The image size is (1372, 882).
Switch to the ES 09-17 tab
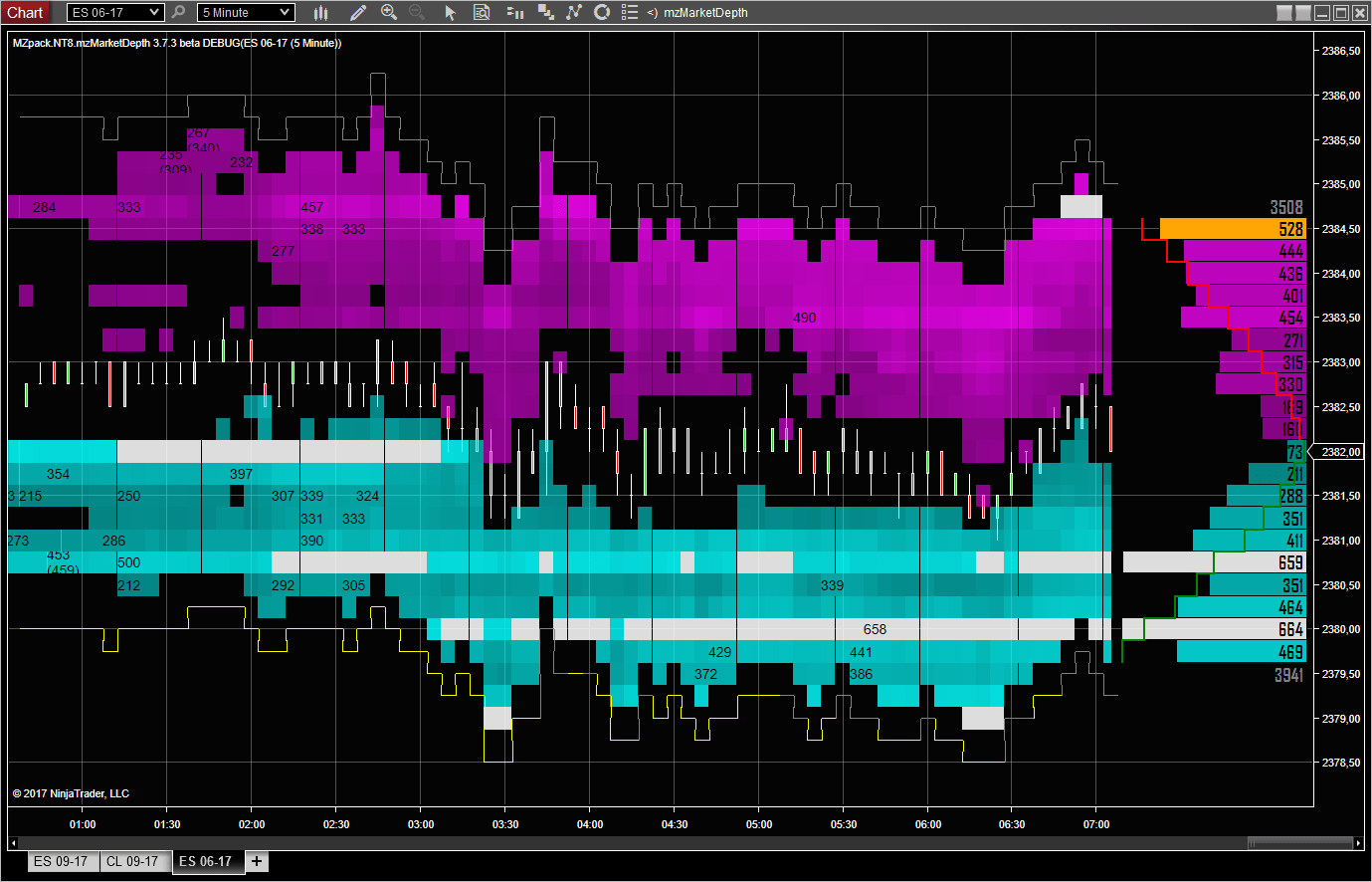pos(62,861)
